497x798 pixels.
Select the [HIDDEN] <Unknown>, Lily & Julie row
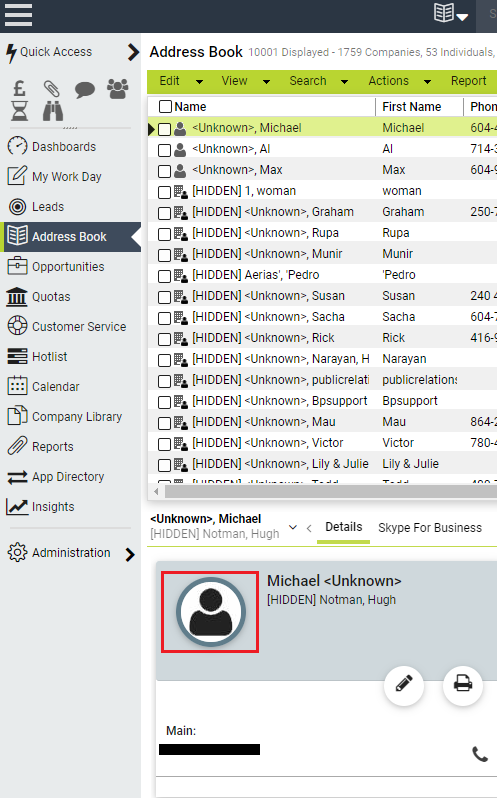pyautogui.click(x=280, y=464)
